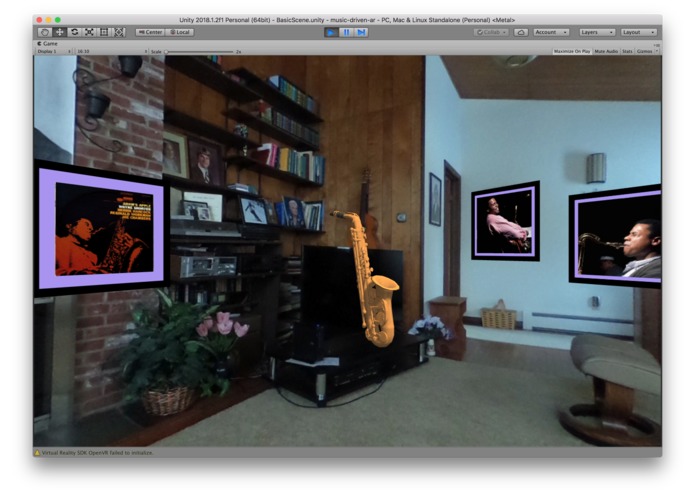Stop play mode with Play button
Viewport: 695px width, 494px height.
(331, 32)
